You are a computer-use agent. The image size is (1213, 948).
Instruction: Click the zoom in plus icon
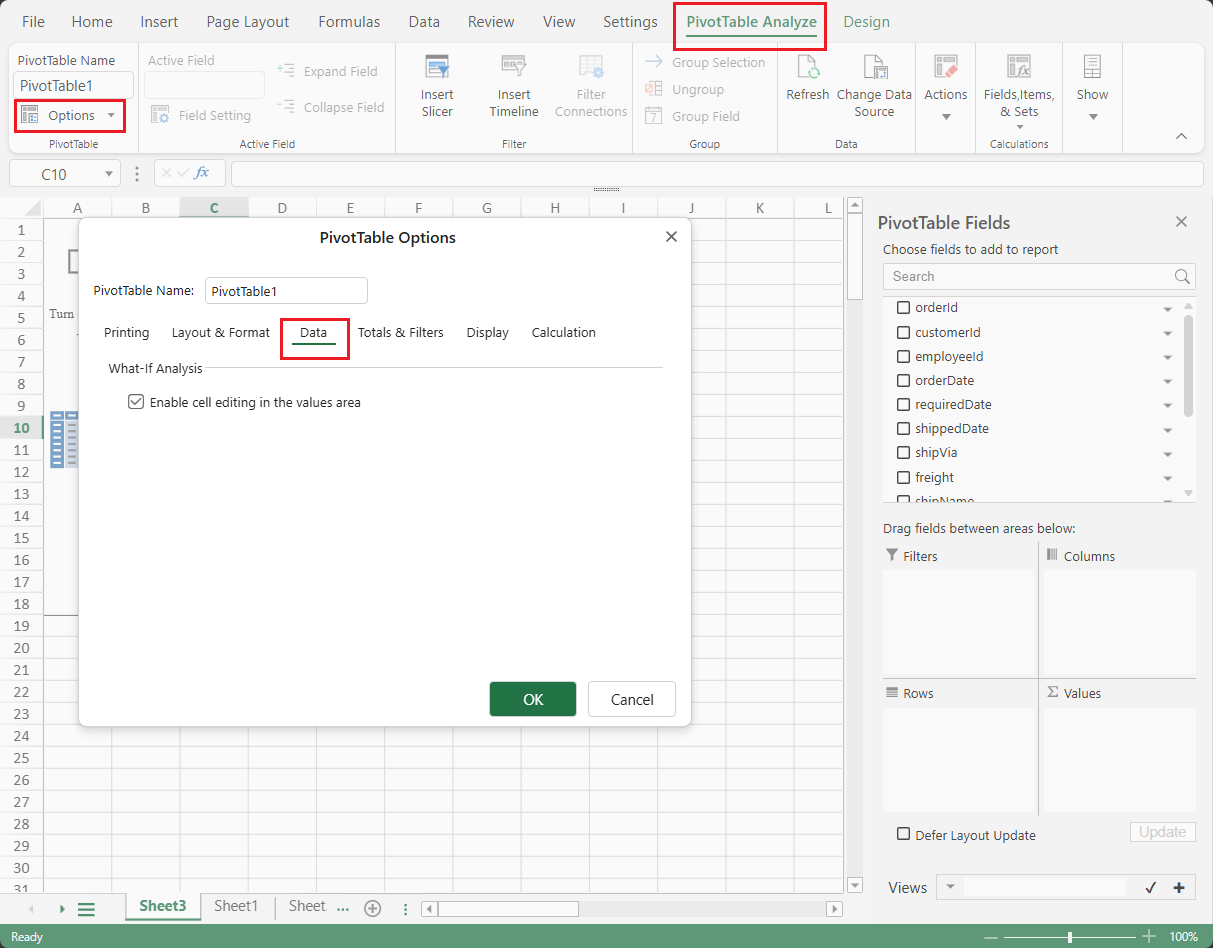coord(1149,937)
